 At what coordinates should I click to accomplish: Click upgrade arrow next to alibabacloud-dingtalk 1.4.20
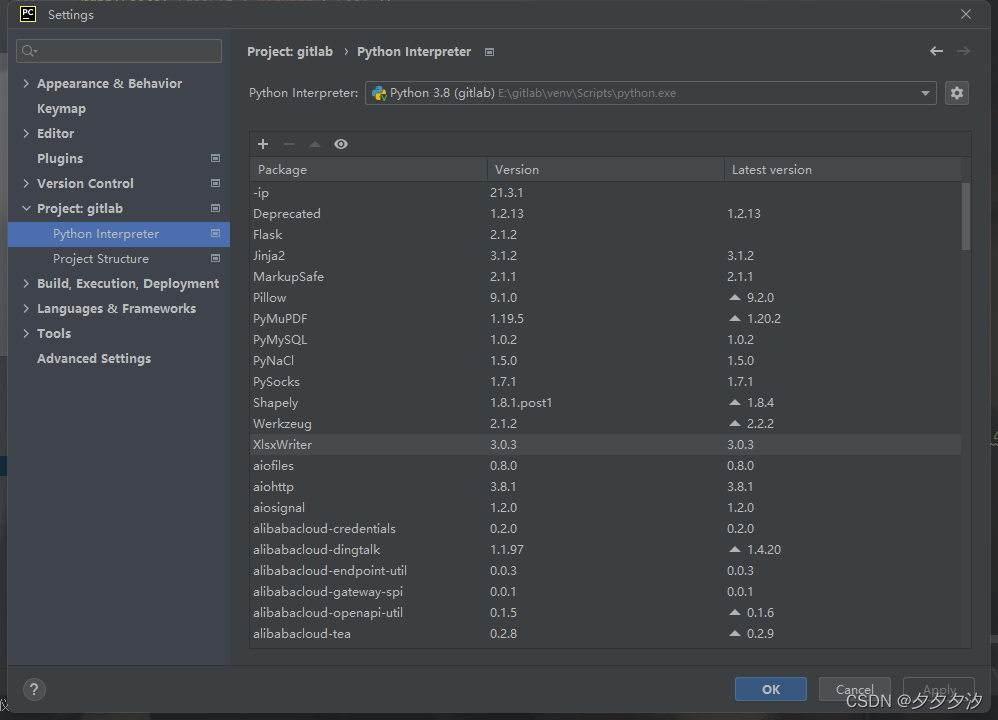734,549
